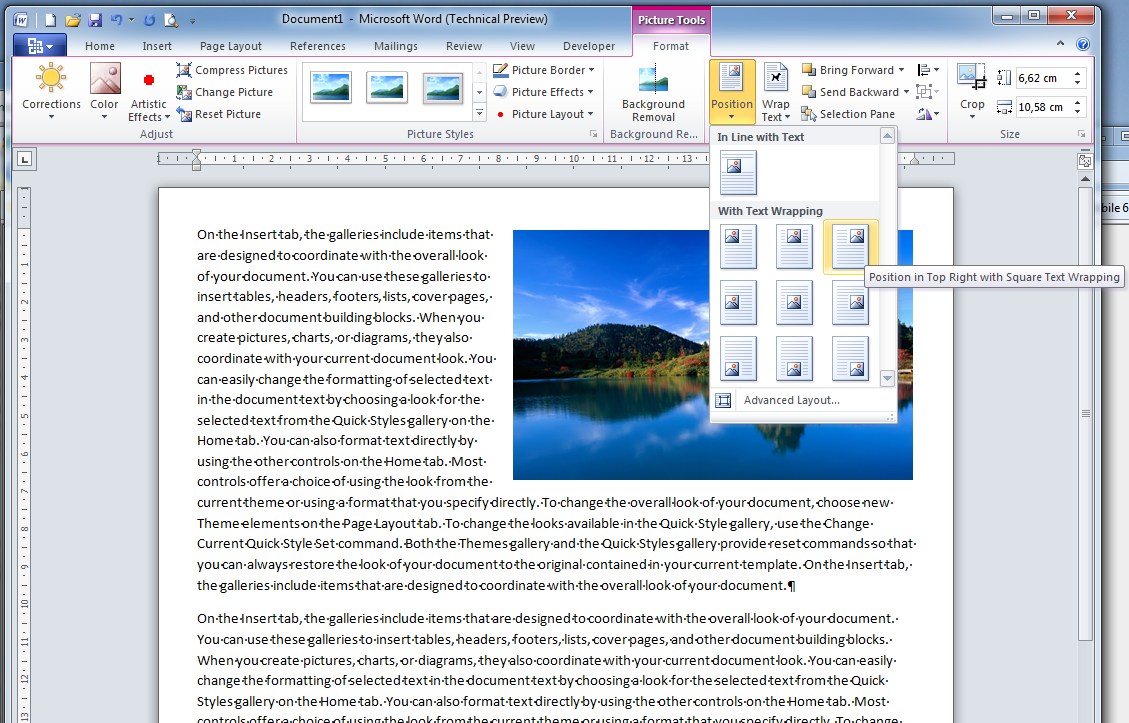Choose Middle Left square wrapping position

pyautogui.click(x=738, y=302)
